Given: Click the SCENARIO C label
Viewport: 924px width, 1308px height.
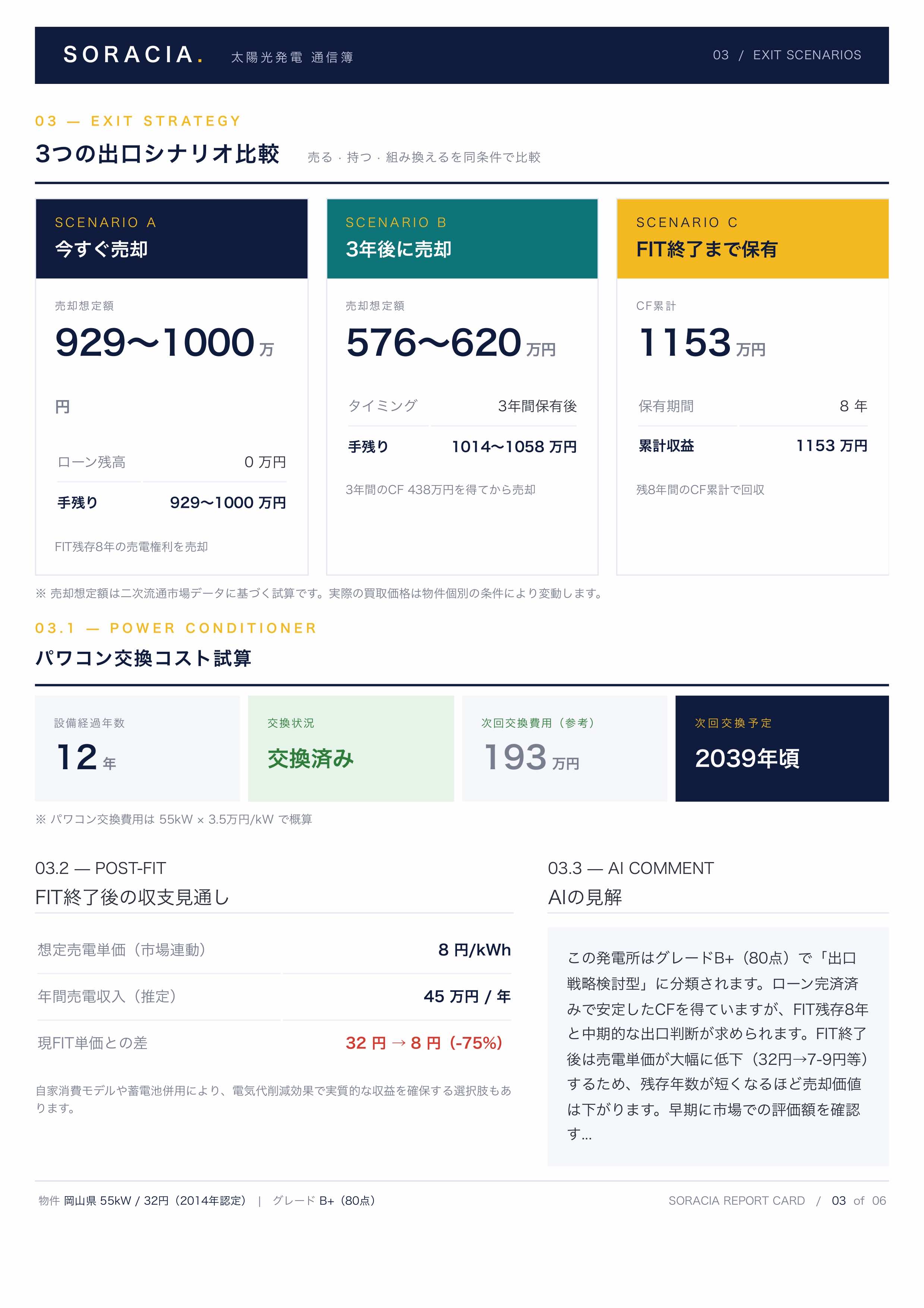Looking at the screenshot, I should pyautogui.click(x=687, y=222).
